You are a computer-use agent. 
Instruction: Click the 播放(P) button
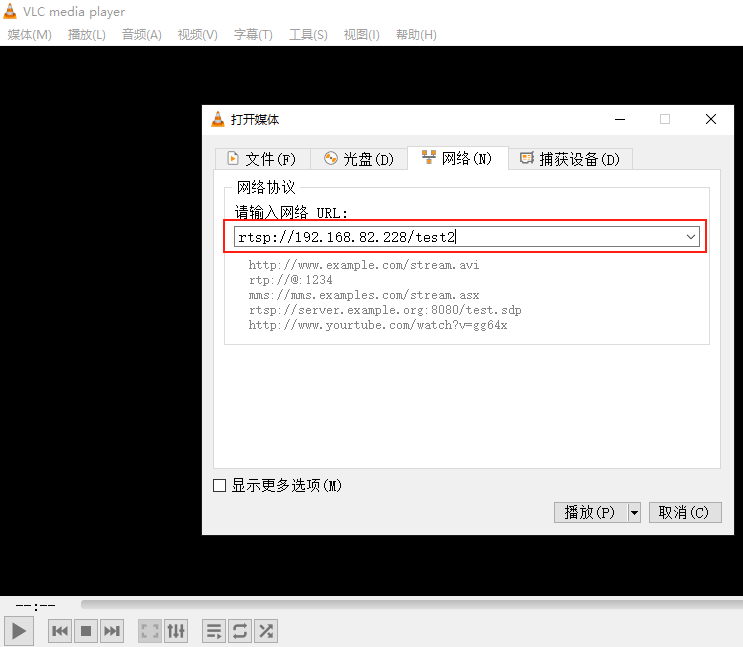coord(590,512)
